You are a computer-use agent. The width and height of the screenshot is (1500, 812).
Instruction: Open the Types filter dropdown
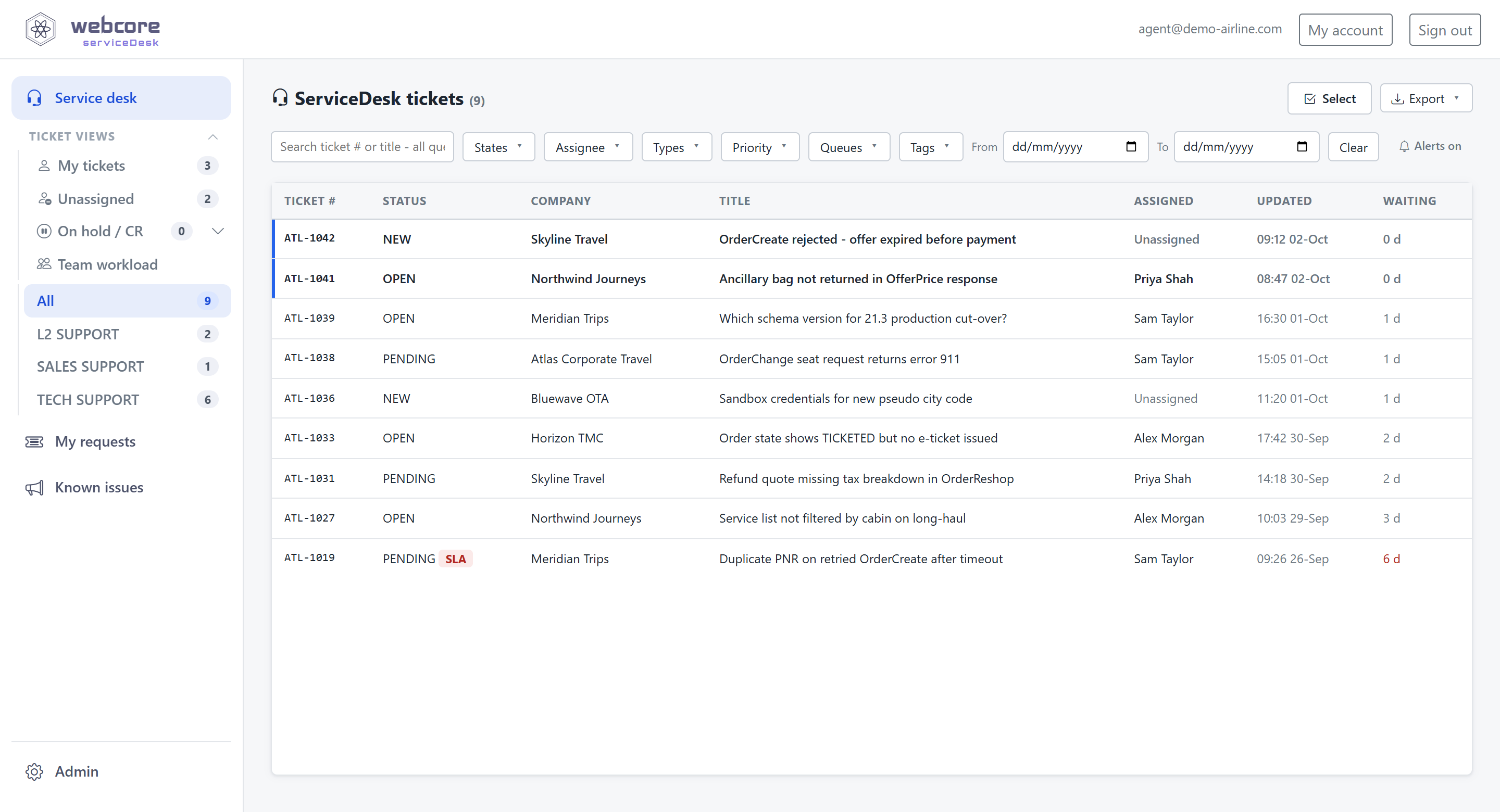(676, 147)
